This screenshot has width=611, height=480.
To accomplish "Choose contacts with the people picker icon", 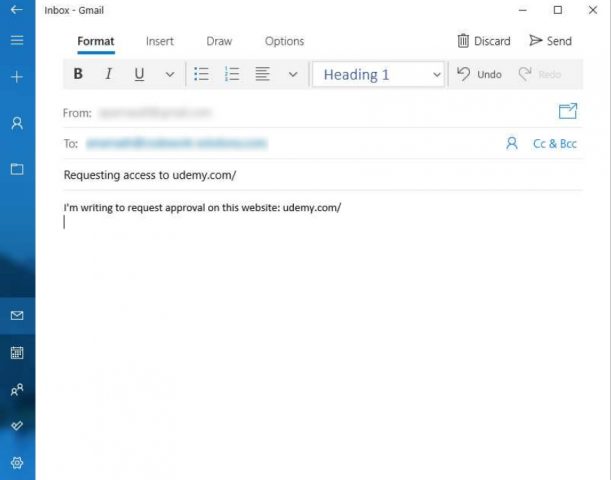I will point(512,144).
